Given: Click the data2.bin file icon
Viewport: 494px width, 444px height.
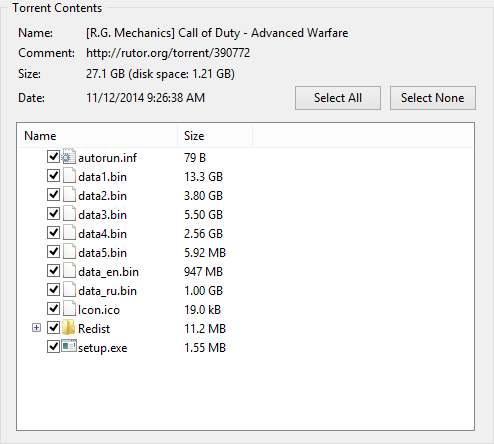Looking at the screenshot, I should click(69, 195).
